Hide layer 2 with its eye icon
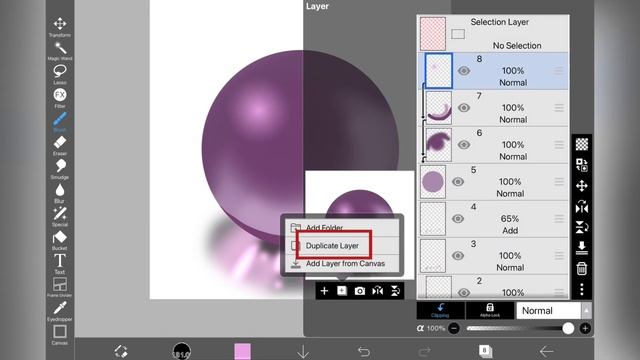 tap(464, 292)
